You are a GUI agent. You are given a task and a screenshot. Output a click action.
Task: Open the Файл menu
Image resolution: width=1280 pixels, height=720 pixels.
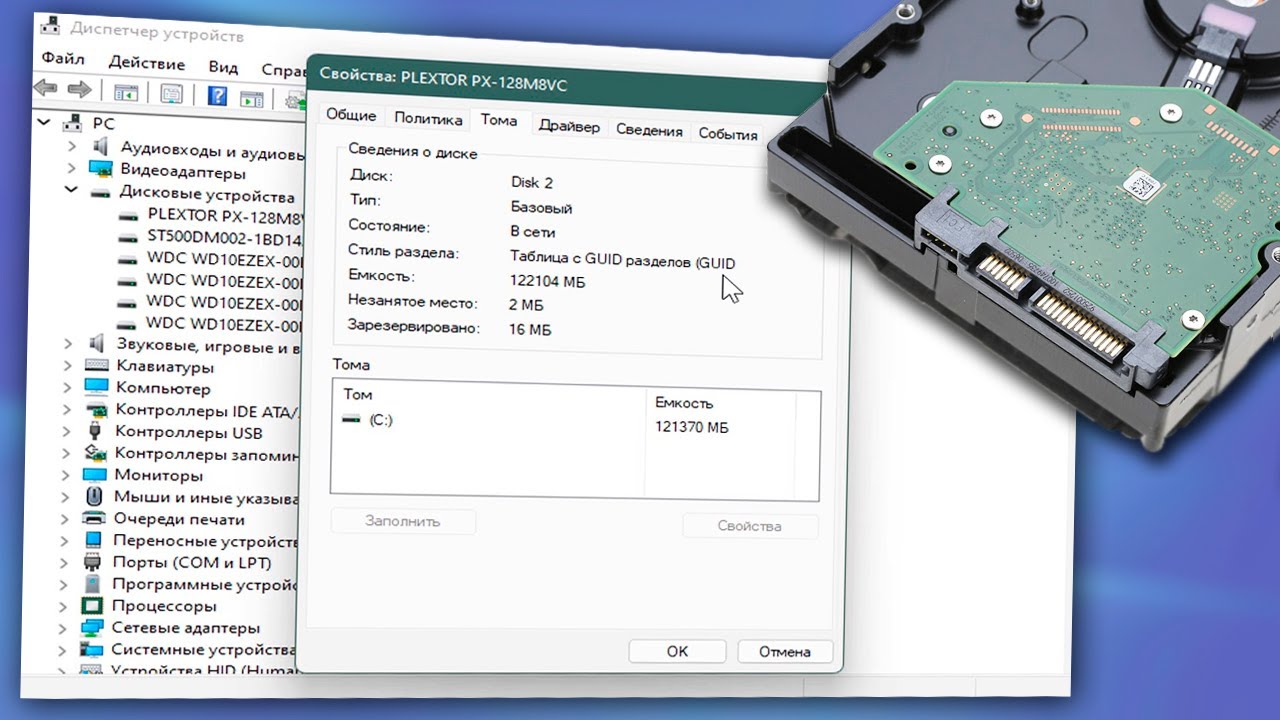tap(62, 60)
